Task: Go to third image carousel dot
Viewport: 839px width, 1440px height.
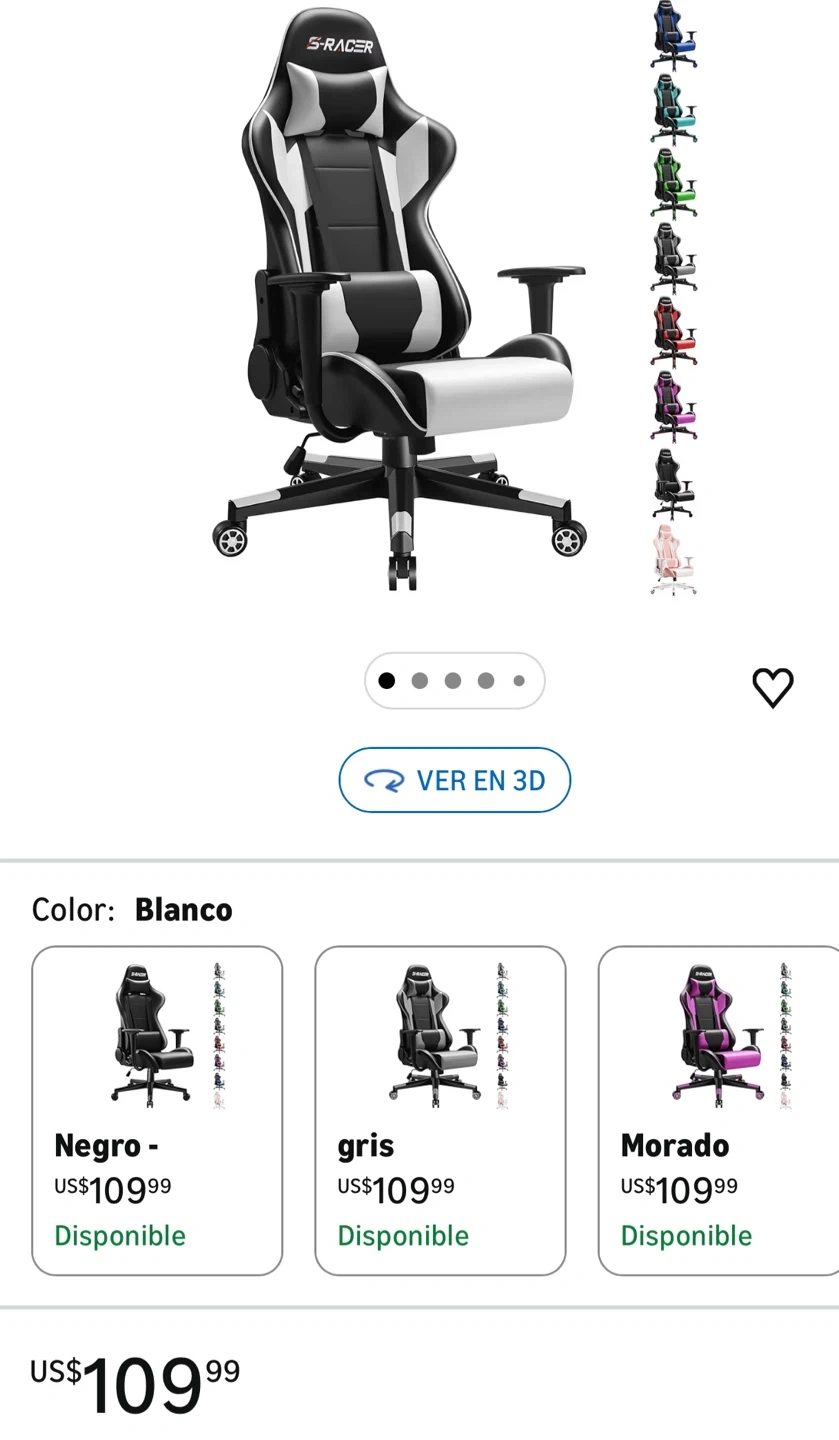Action: (x=453, y=681)
